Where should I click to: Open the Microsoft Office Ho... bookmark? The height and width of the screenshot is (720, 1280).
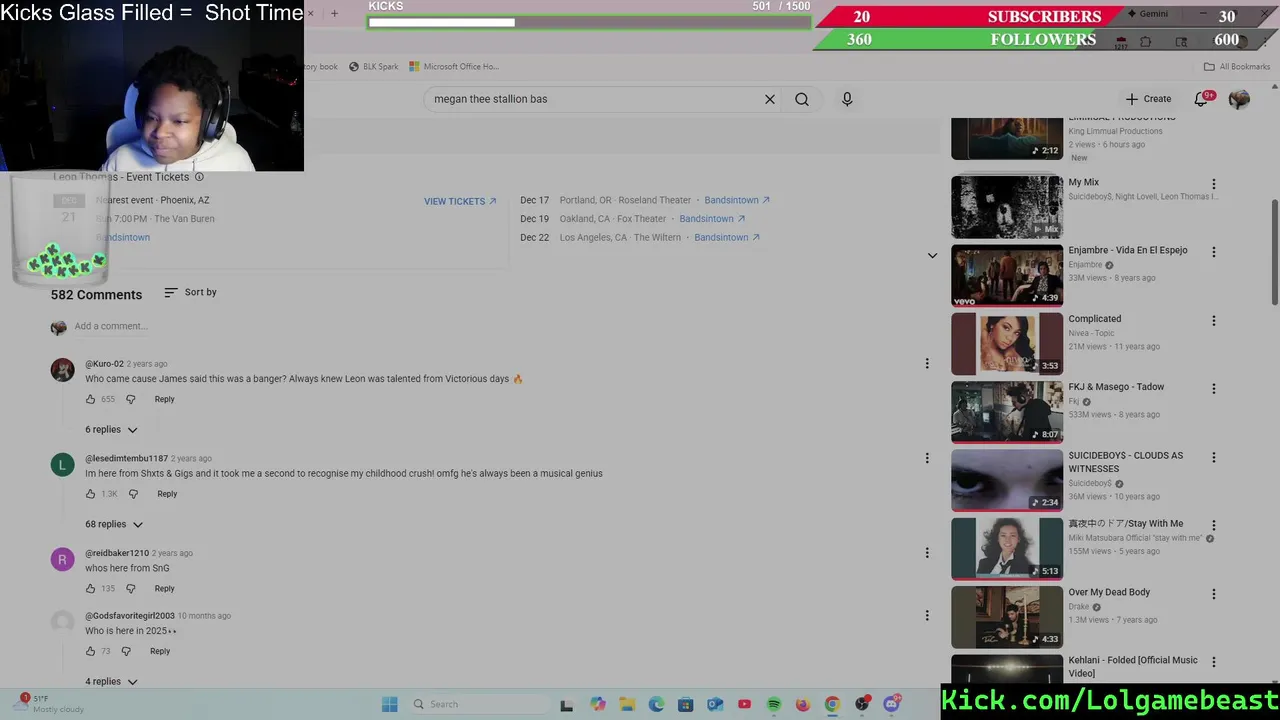click(454, 67)
